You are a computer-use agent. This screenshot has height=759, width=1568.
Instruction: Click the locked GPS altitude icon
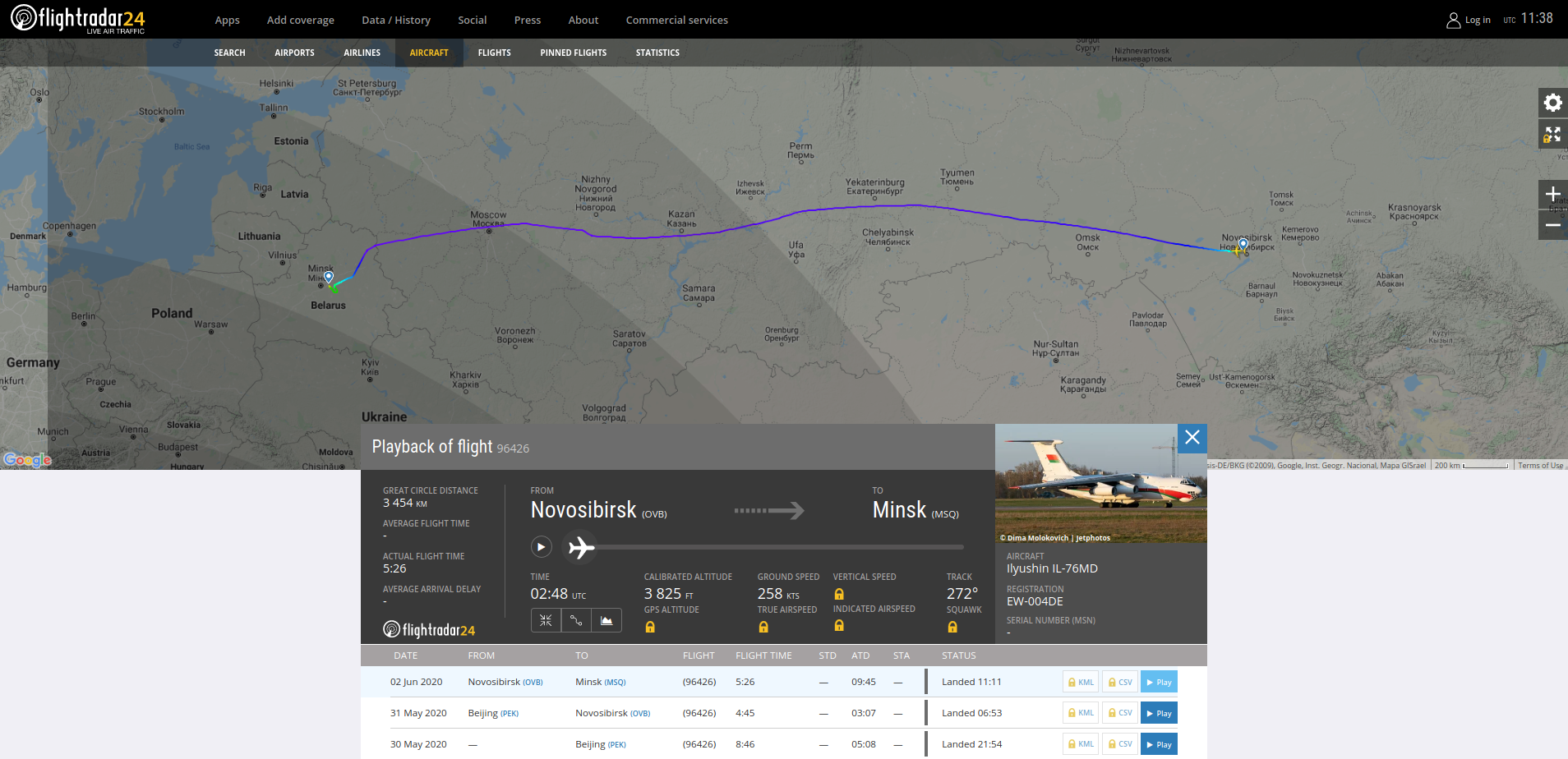650,627
